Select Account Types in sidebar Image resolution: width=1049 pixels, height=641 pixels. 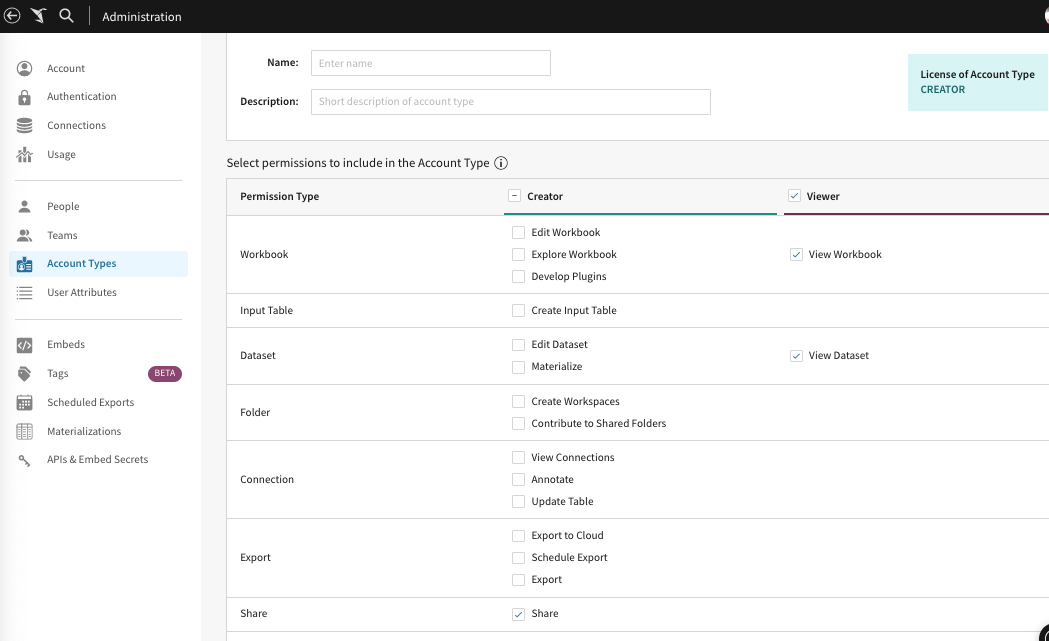(x=98, y=264)
